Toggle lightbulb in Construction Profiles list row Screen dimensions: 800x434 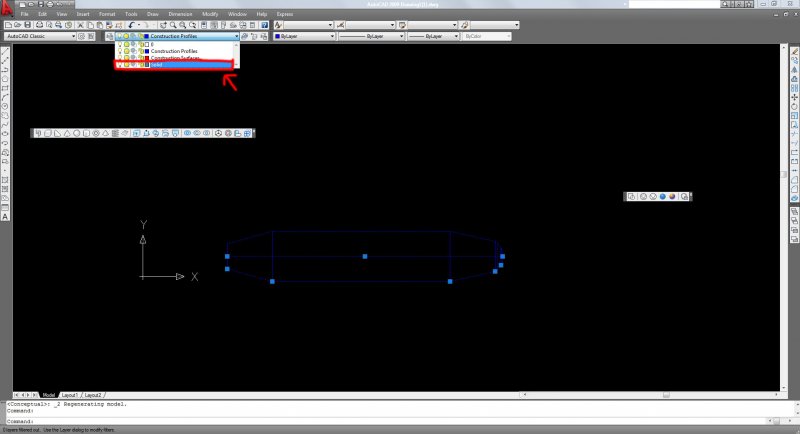coord(119,51)
